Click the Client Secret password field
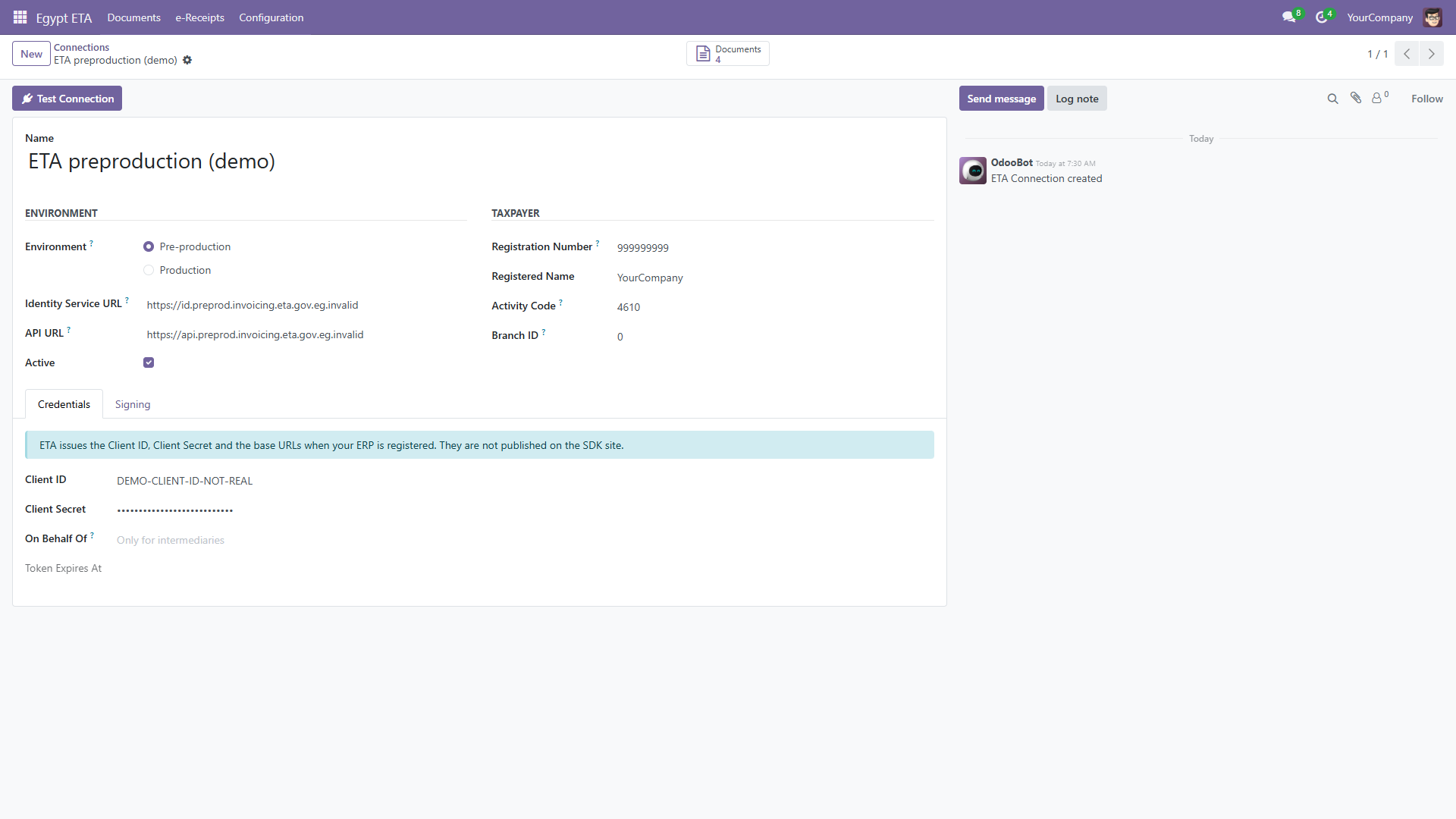The image size is (1456, 819). click(x=523, y=510)
